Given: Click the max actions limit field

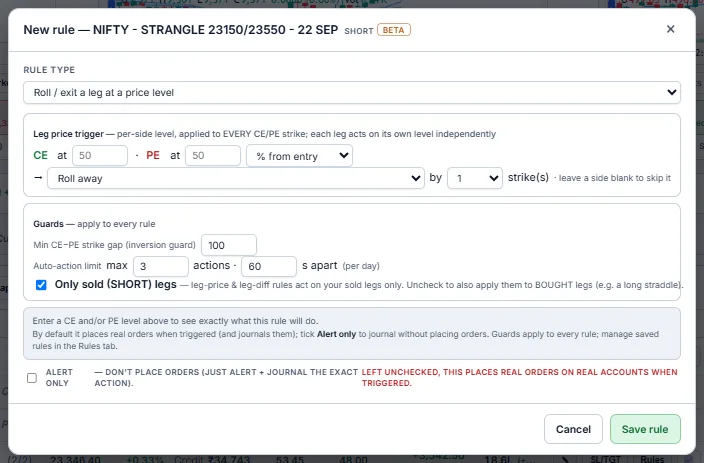Looking at the screenshot, I should [161, 266].
